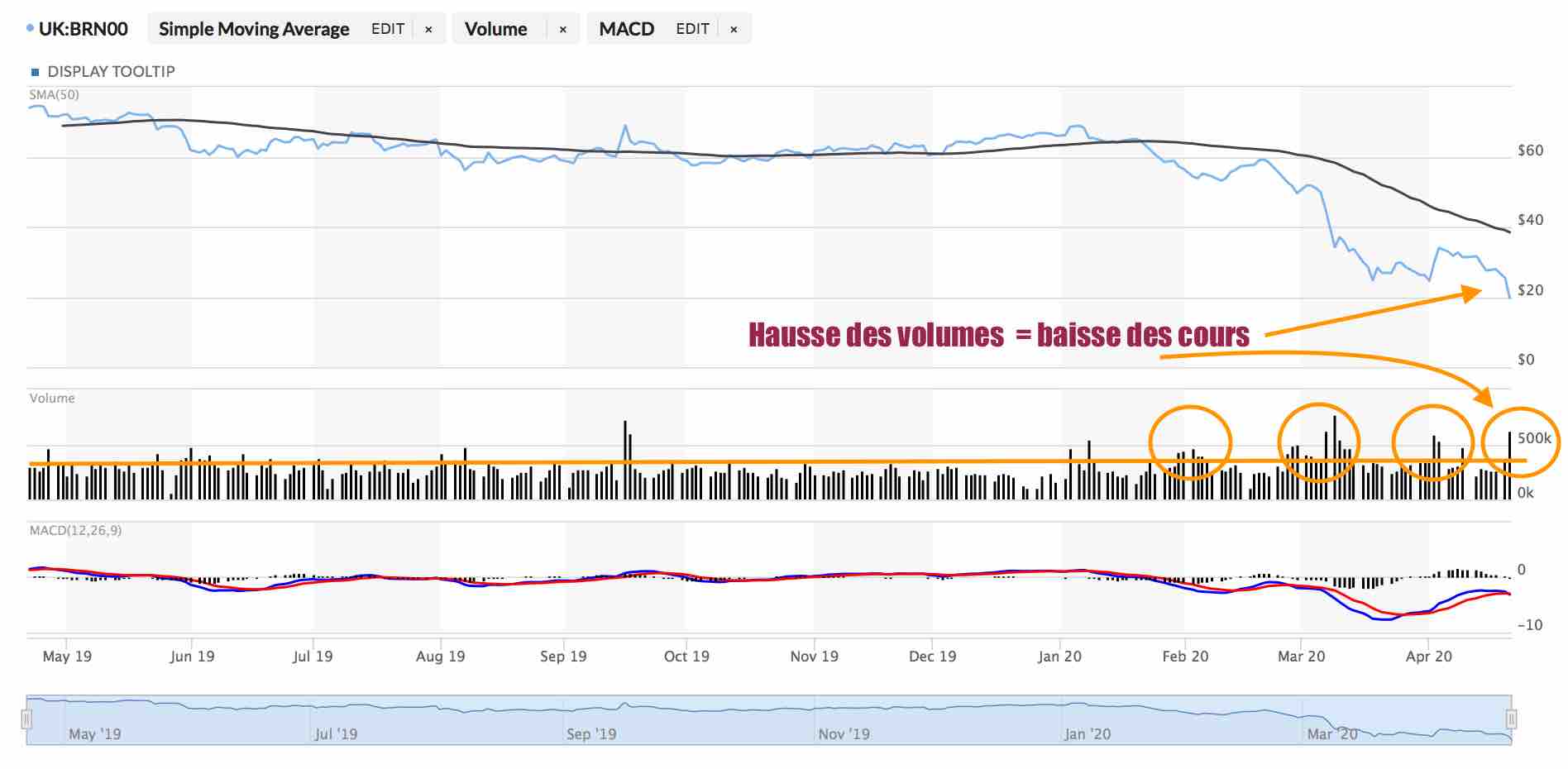The image size is (1568, 769).
Task: Edit the Simple Moving Average indicator
Action: click(x=388, y=29)
